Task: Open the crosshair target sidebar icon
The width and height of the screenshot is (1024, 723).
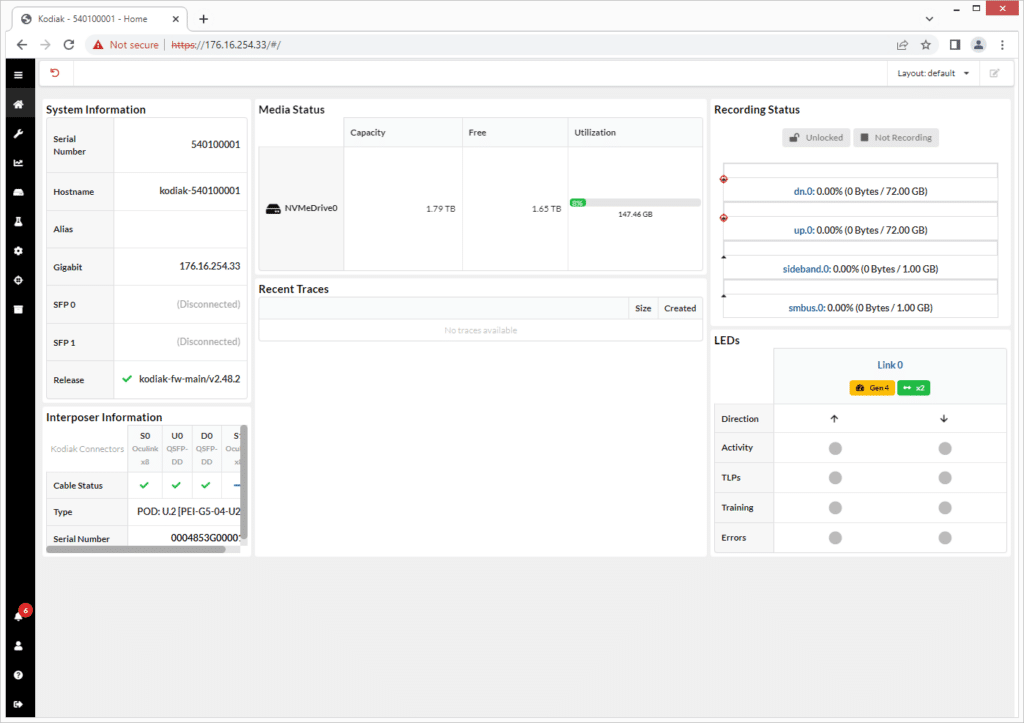Action: point(18,280)
